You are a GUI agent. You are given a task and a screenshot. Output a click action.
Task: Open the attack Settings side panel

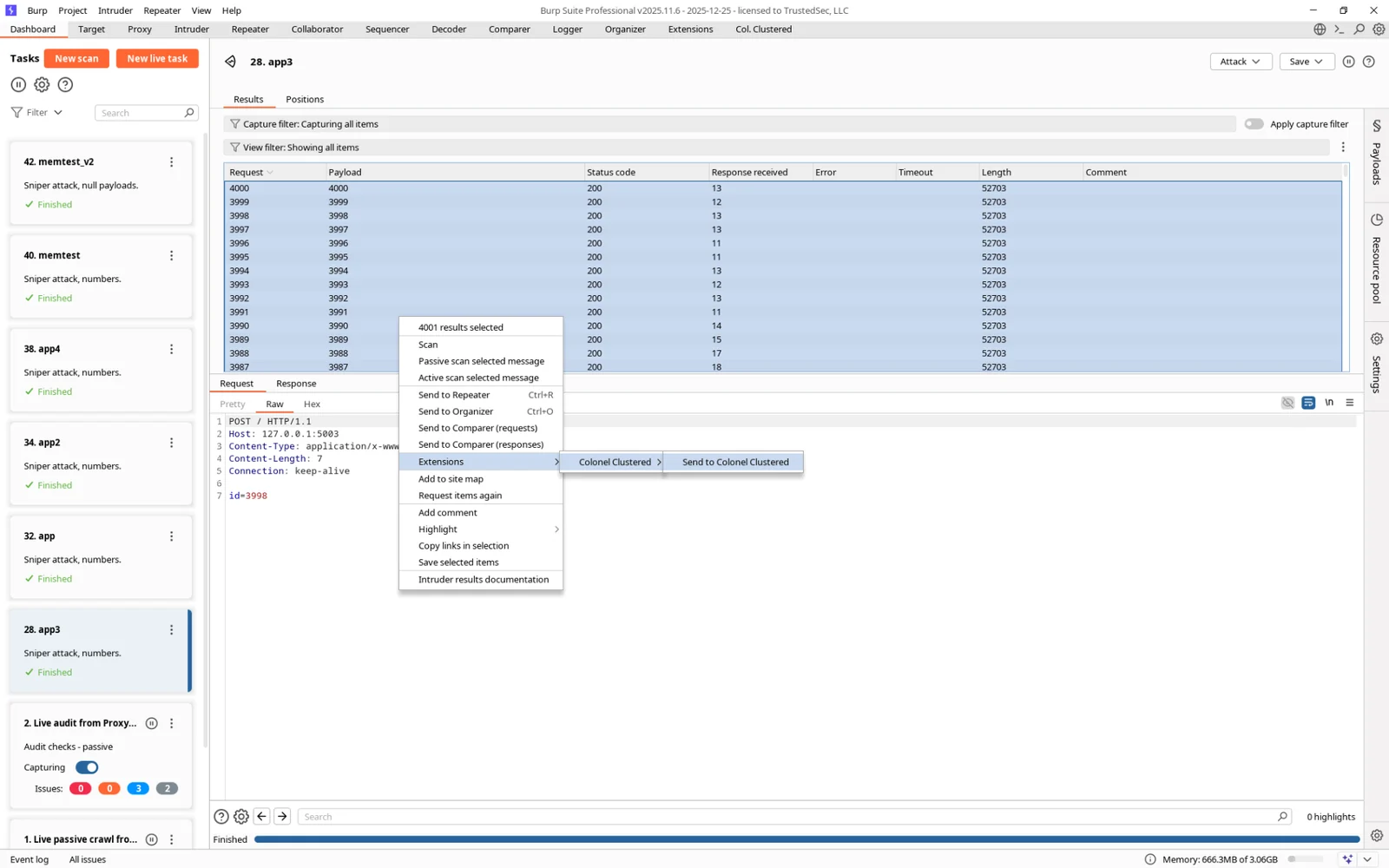[x=1377, y=363]
